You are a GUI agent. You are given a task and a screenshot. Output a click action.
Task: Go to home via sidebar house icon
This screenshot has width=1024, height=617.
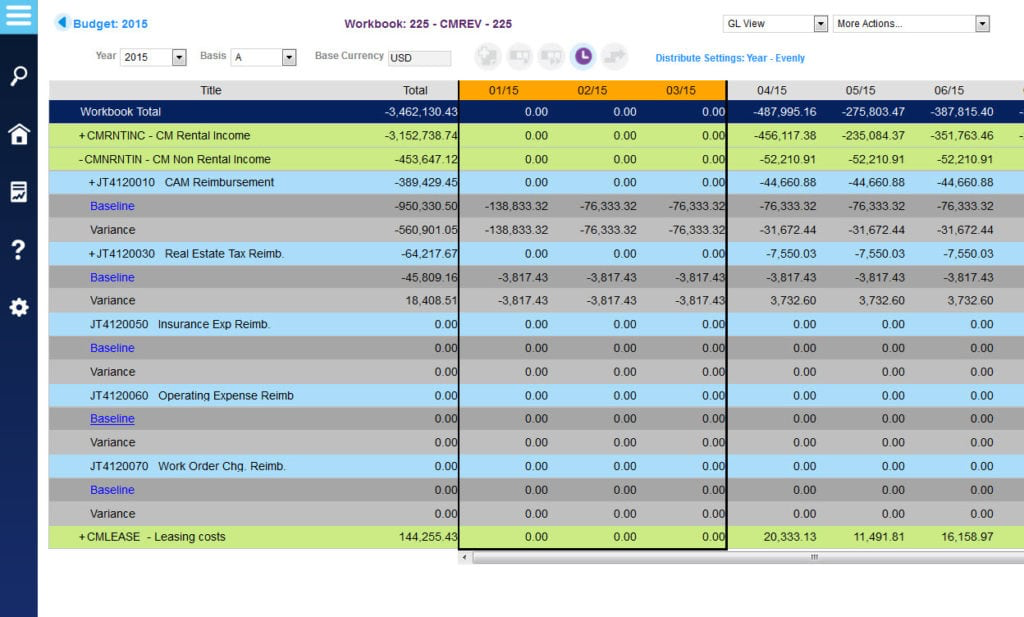pyautogui.click(x=18, y=134)
